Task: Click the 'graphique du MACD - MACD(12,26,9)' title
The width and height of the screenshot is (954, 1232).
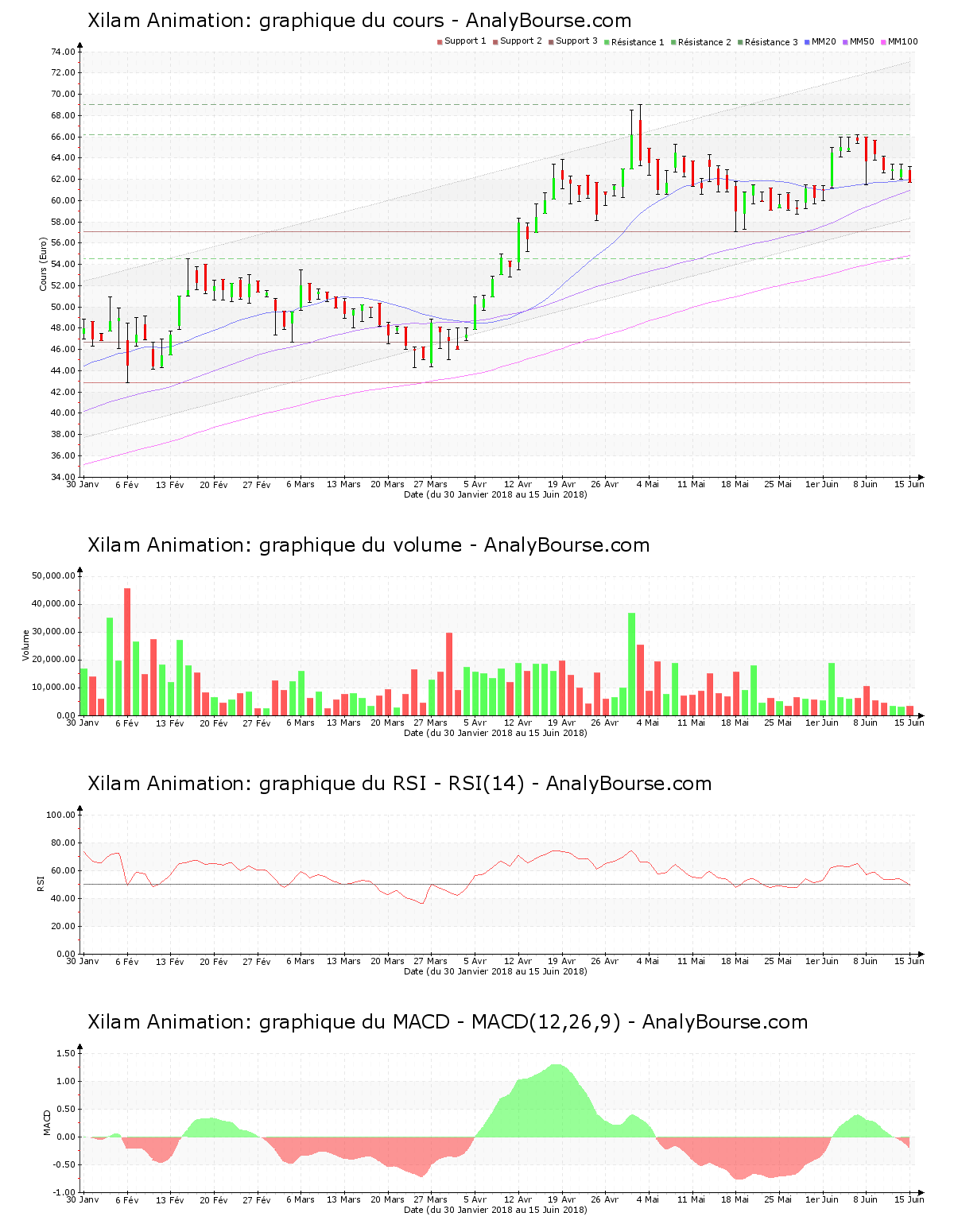Action: point(448,1022)
